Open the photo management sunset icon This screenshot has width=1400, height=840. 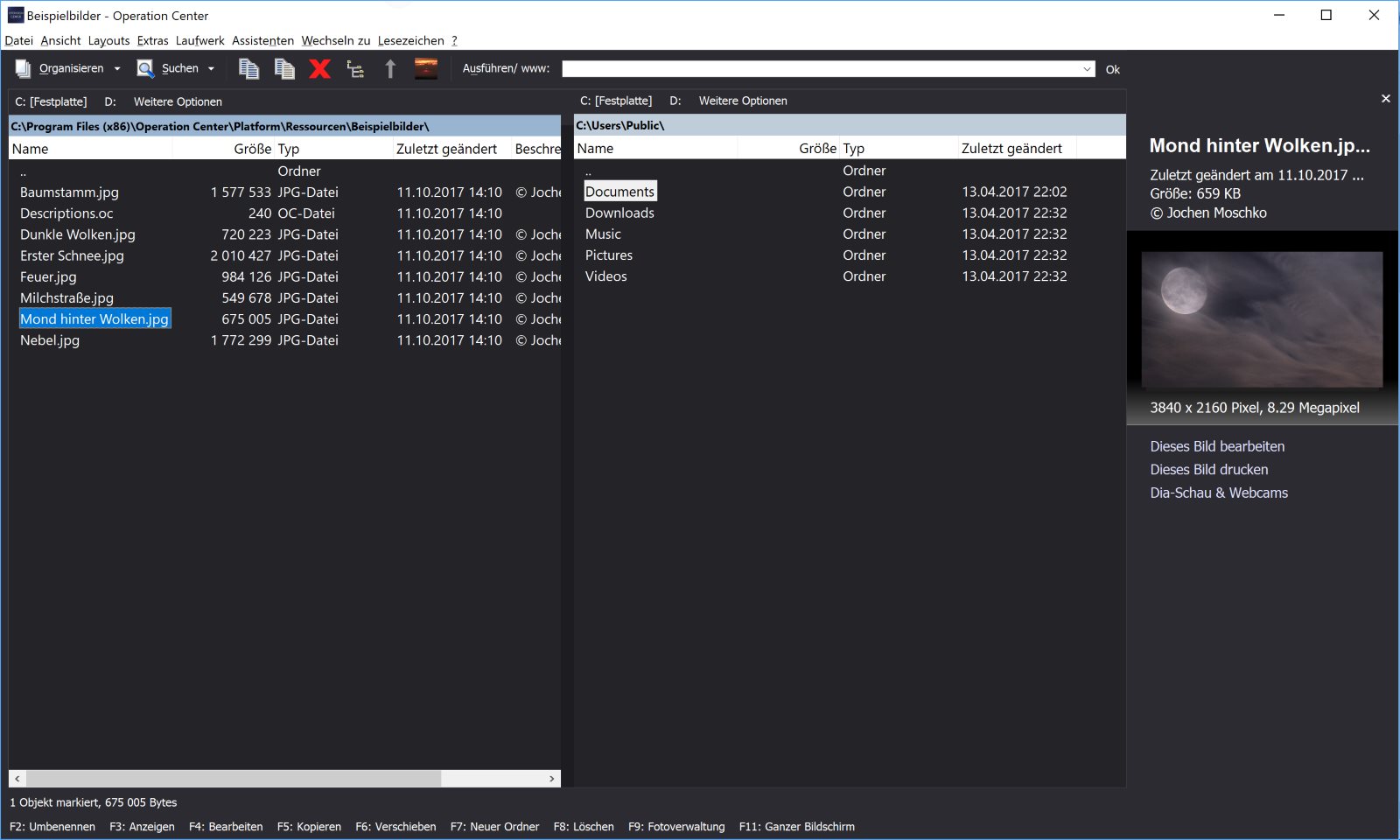click(426, 69)
